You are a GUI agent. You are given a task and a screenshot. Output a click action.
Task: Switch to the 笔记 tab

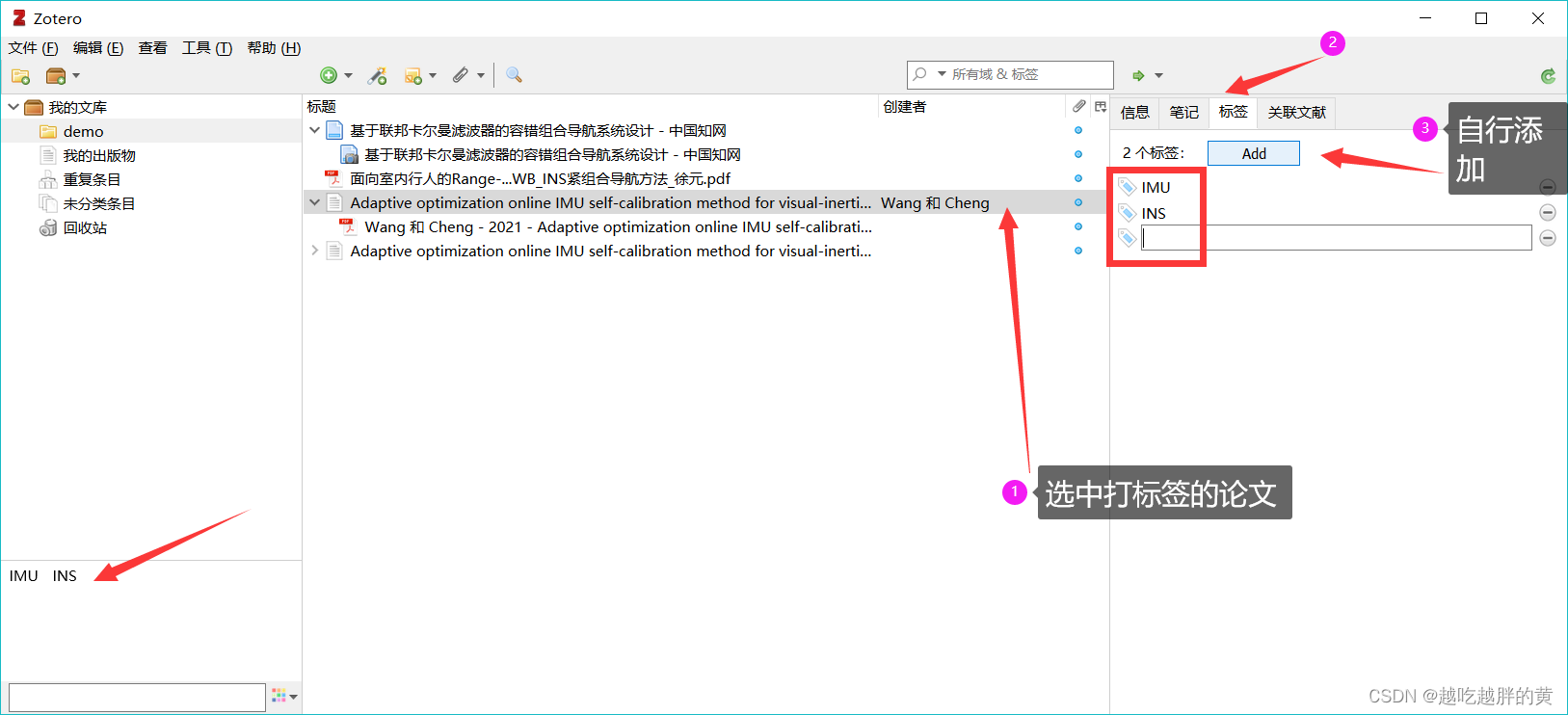pyautogui.click(x=1184, y=113)
